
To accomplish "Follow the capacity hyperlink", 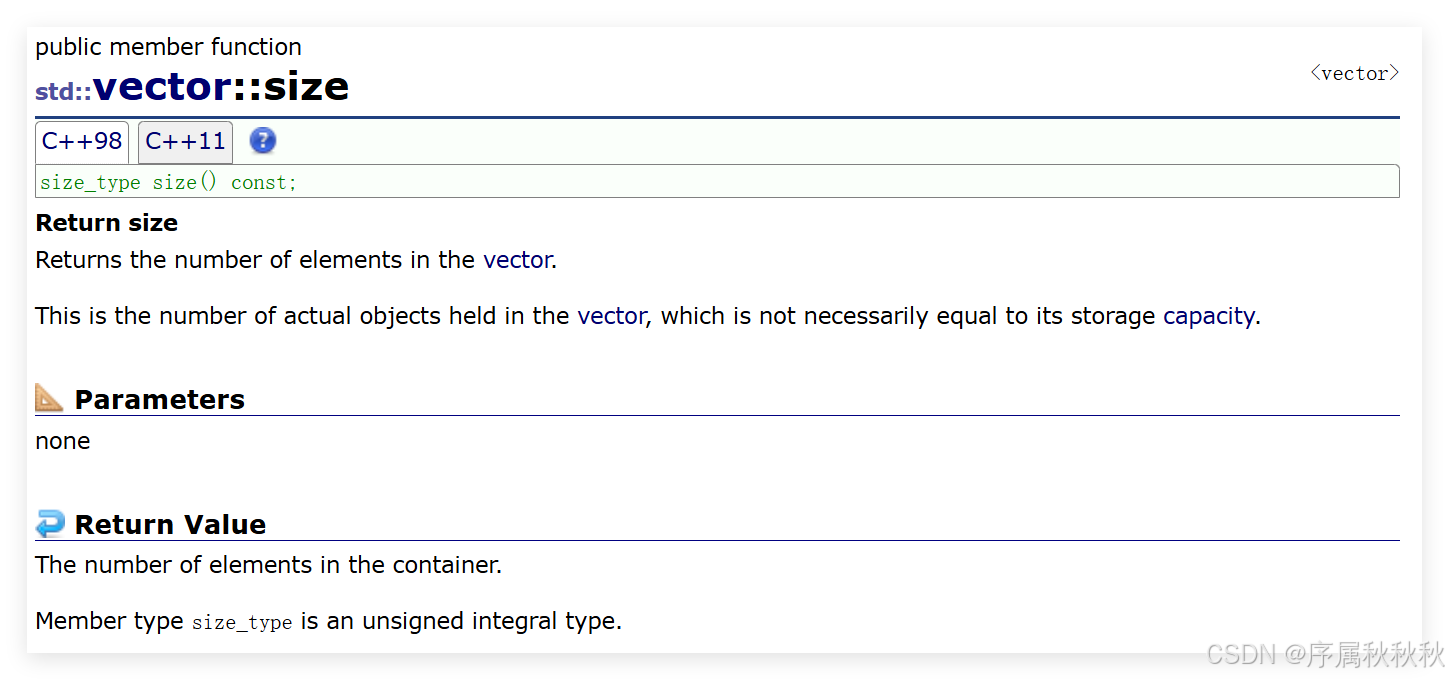I will pos(1208,315).
